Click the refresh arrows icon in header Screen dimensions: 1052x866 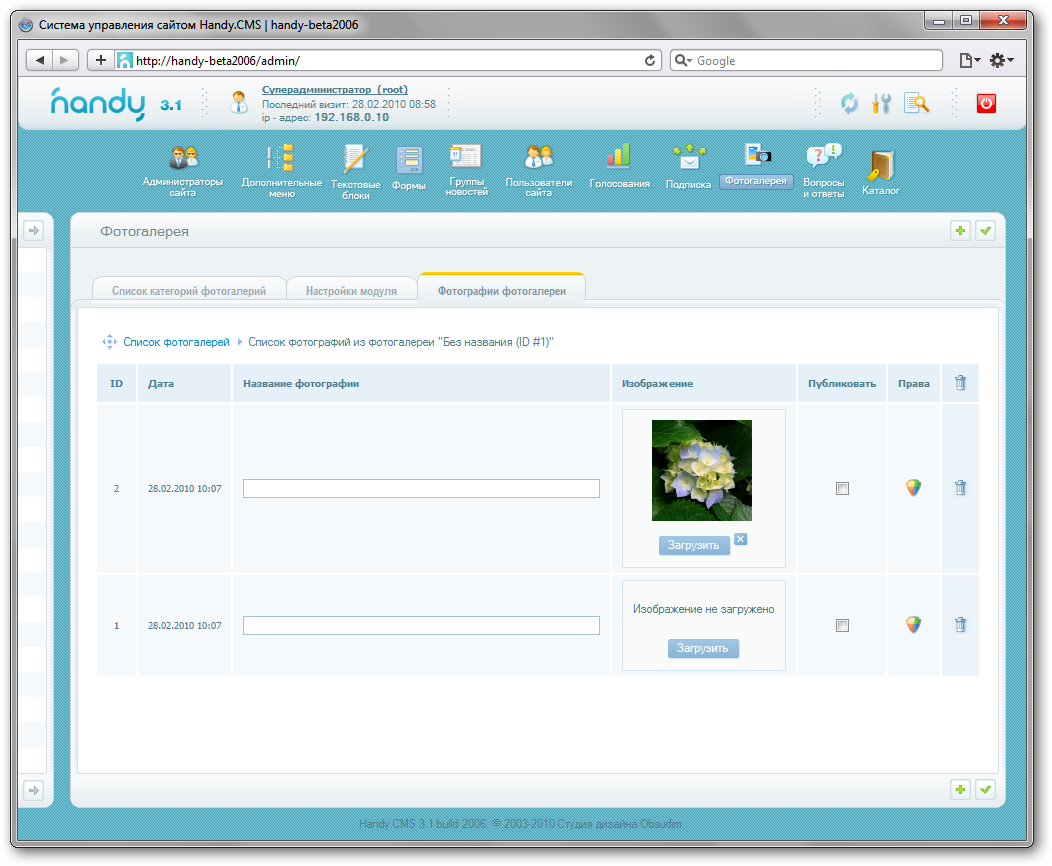tap(849, 103)
